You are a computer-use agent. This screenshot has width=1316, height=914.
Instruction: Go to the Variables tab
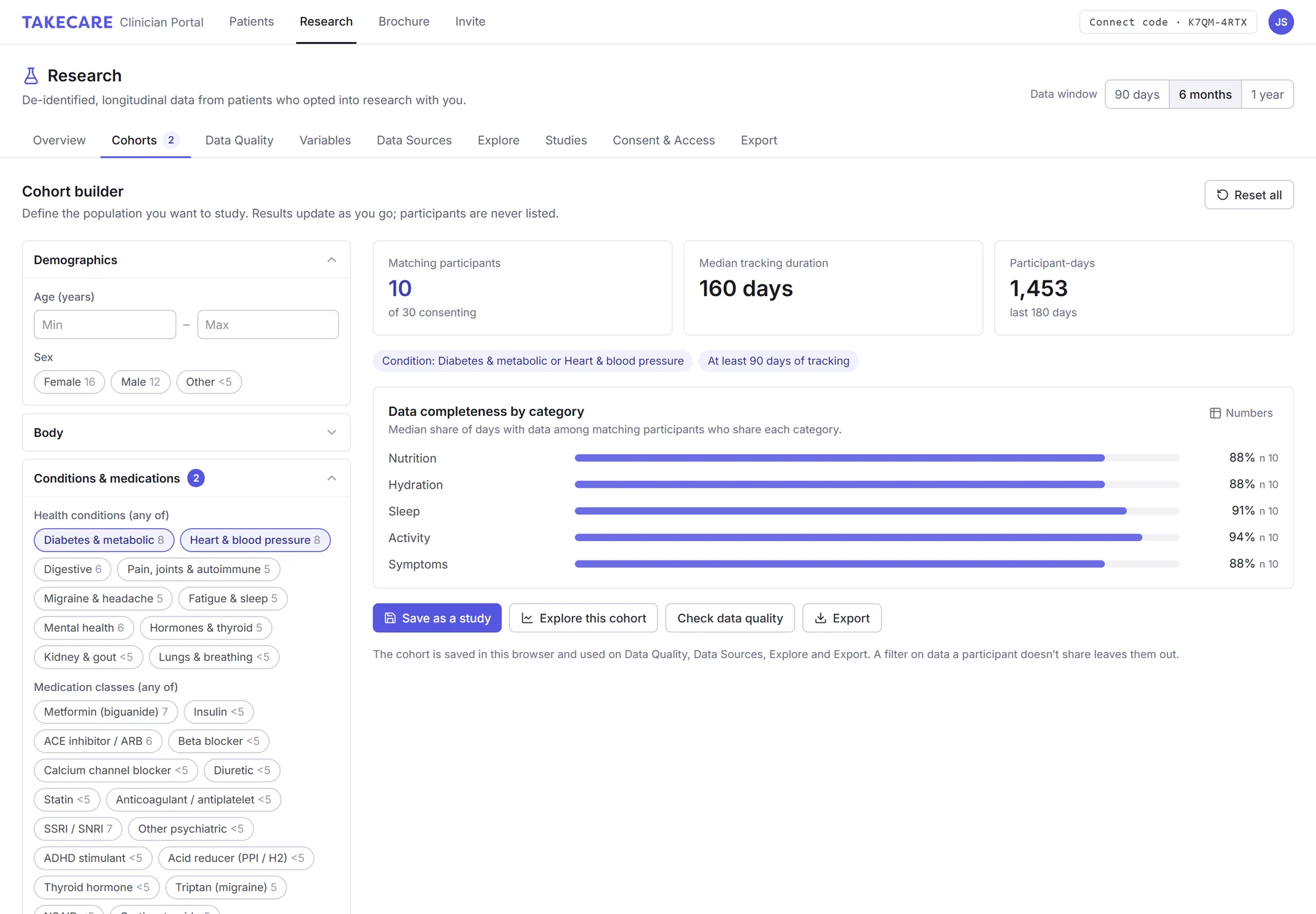(325, 140)
